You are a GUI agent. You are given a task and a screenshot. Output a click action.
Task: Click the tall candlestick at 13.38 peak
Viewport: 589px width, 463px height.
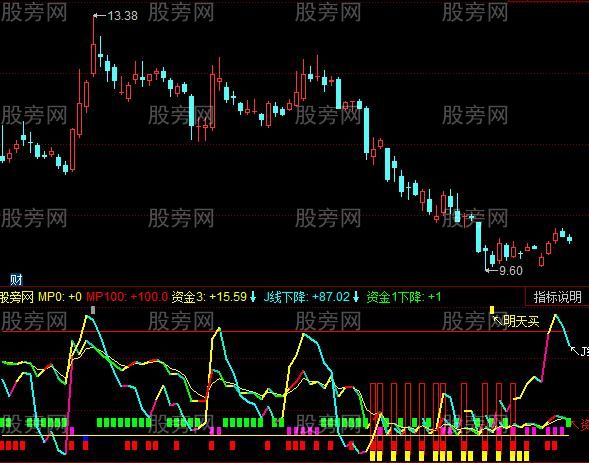(94, 45)
